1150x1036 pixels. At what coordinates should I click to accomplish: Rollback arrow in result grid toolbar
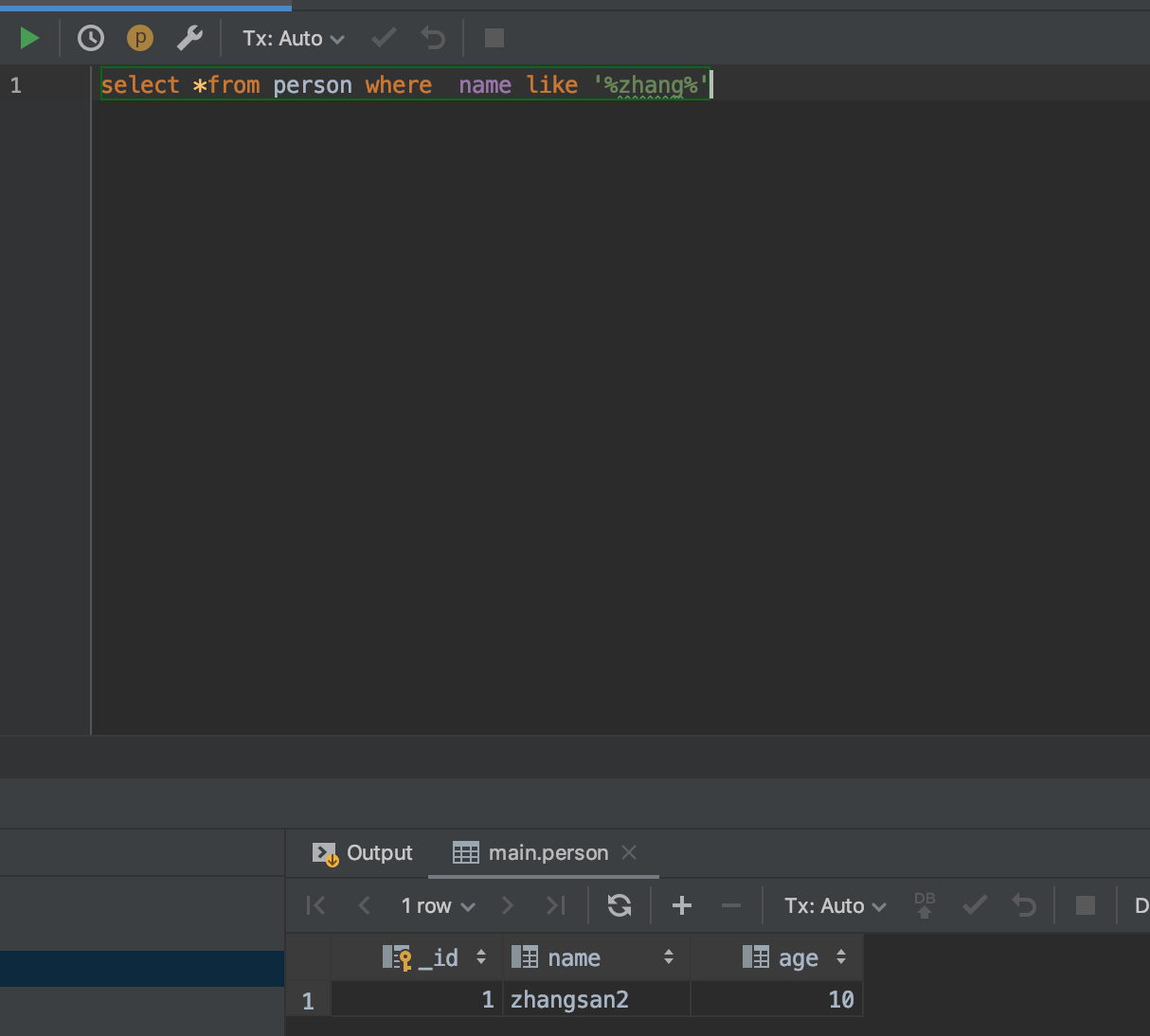pyautogui.click(x=1024, y=905)
